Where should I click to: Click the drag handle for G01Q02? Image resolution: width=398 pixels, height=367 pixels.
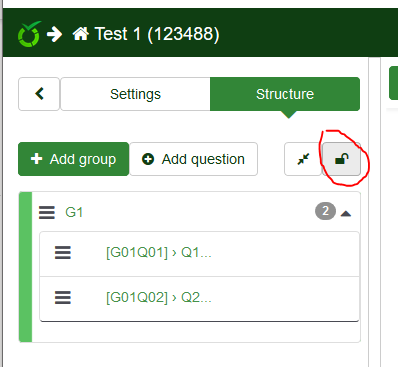click(63, 297)
